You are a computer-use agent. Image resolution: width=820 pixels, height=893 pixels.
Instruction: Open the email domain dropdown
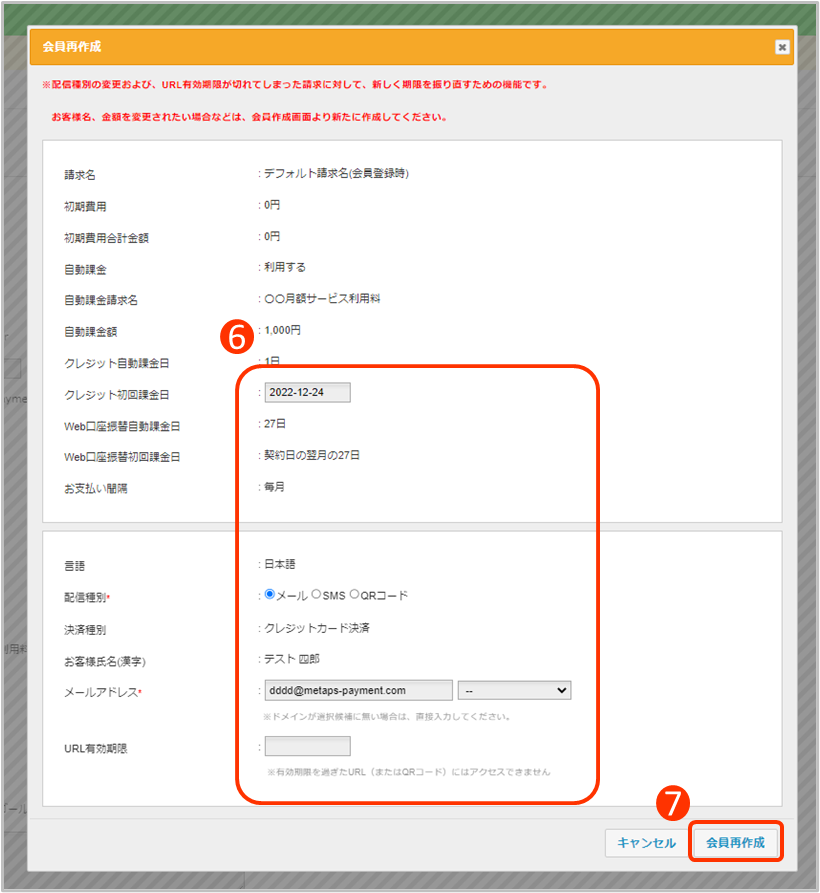point(513,690)
